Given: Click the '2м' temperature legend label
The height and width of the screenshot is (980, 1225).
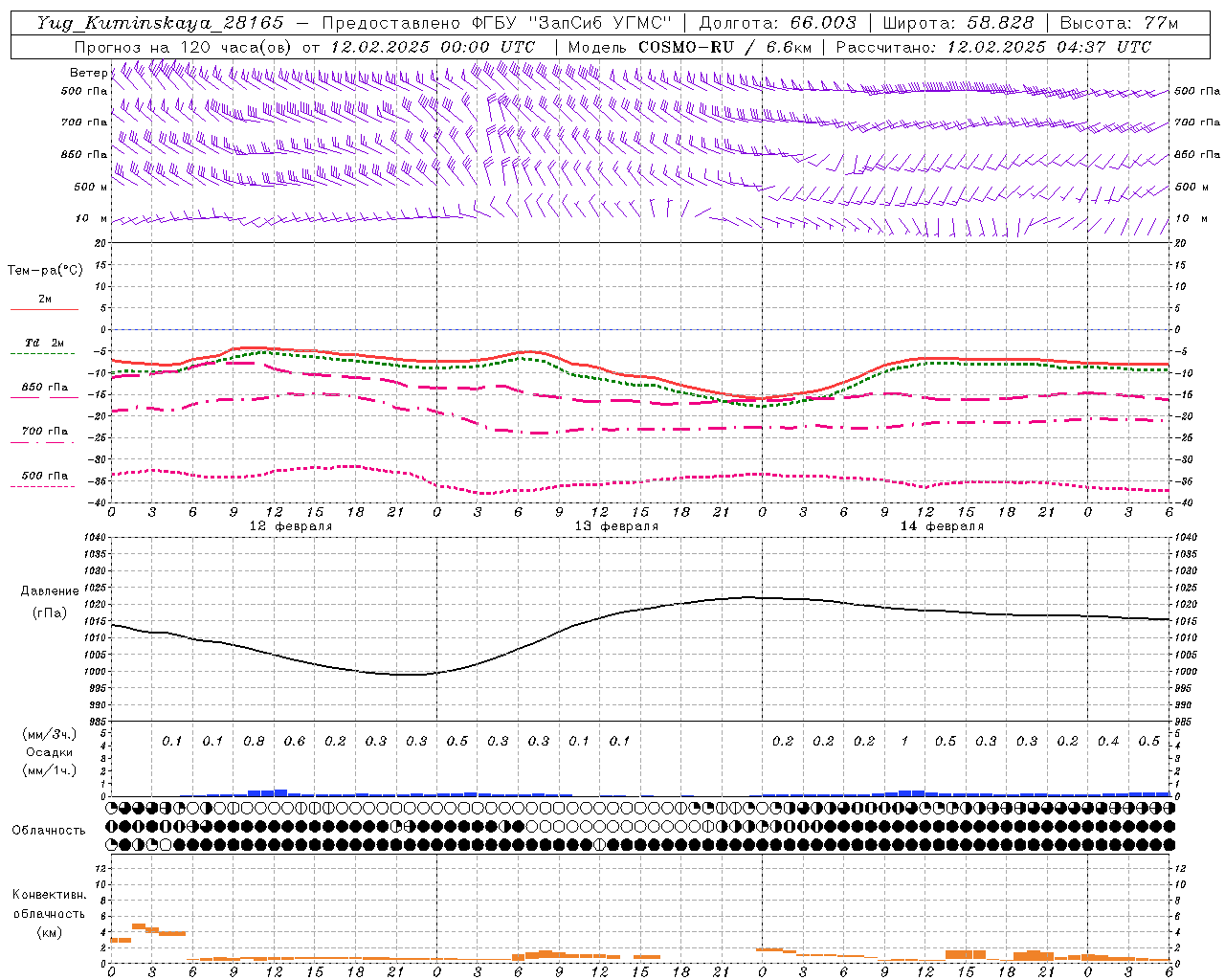Looking at the screenshot, I should pyautogui.click(x=45, y=300).
